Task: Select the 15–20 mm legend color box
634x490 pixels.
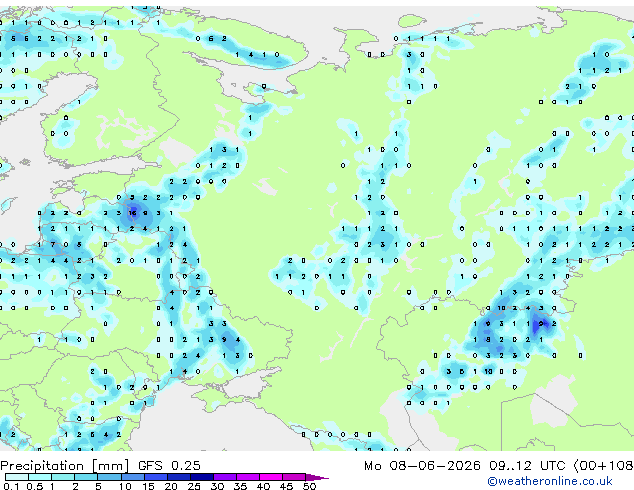Action: click(156, 477)
